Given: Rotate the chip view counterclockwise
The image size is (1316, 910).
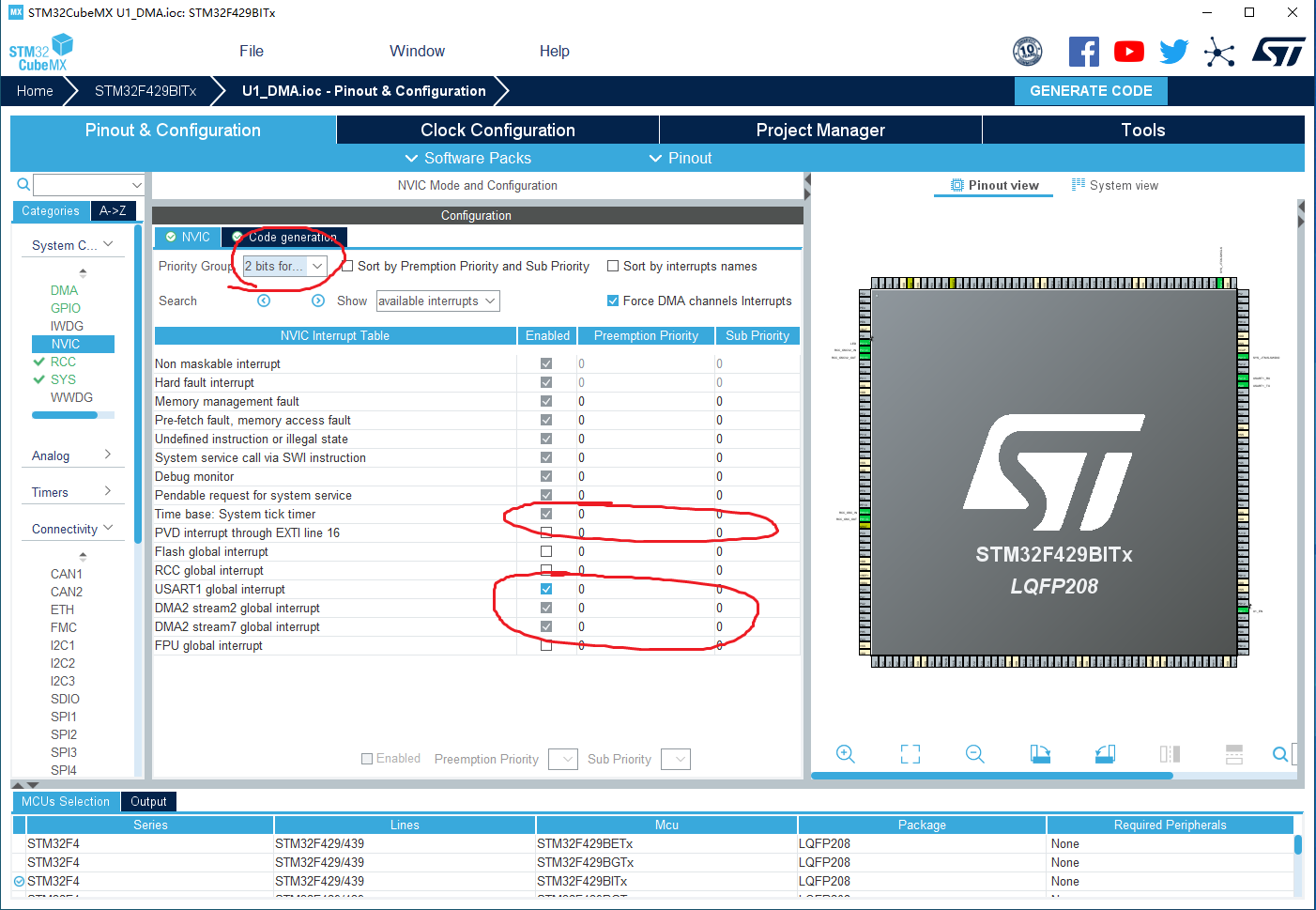Looking at the screenshot, I should pyautogui.click(x=1104, y=754).
